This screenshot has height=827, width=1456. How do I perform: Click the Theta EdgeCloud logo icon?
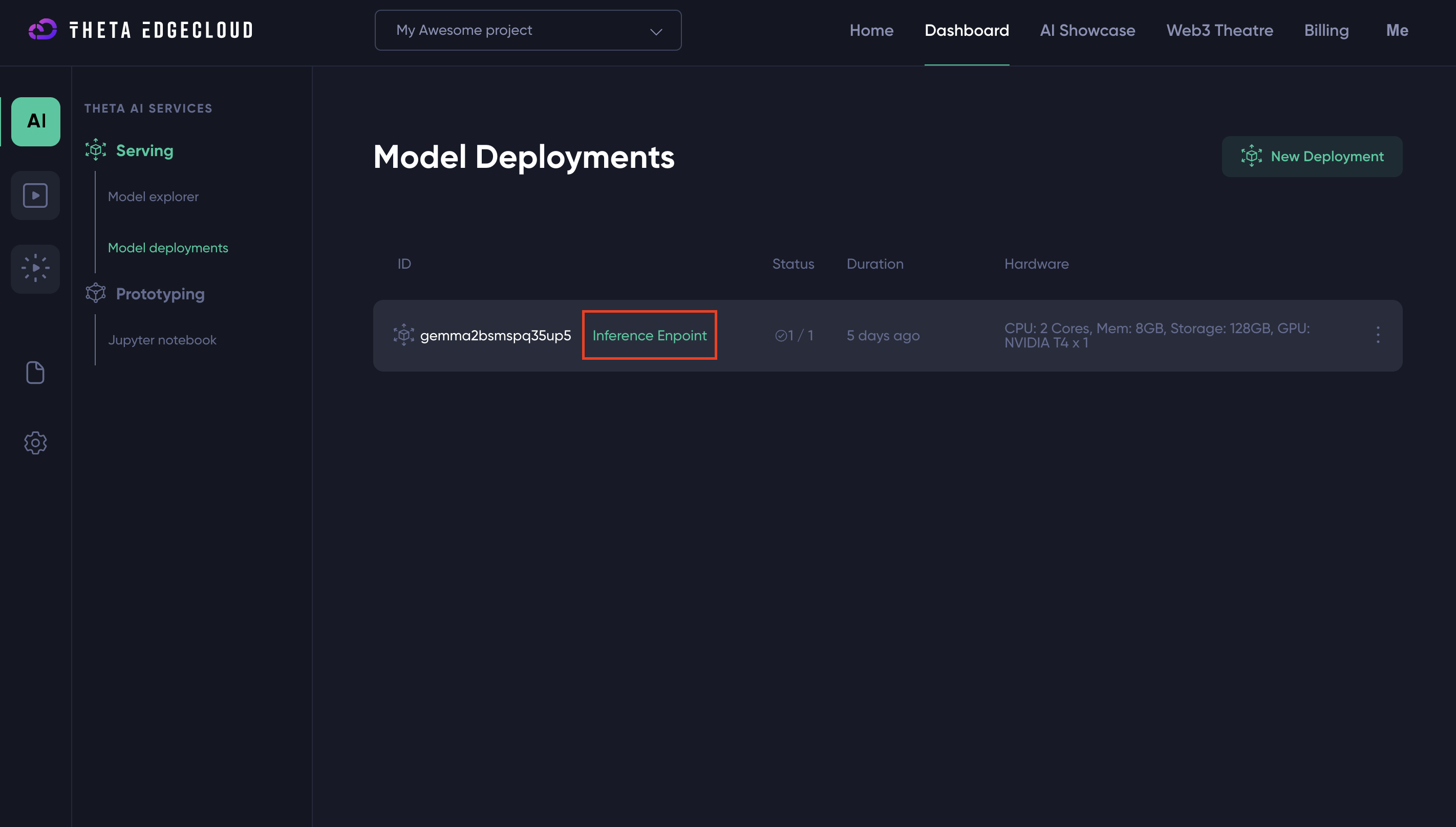[42, 30]
